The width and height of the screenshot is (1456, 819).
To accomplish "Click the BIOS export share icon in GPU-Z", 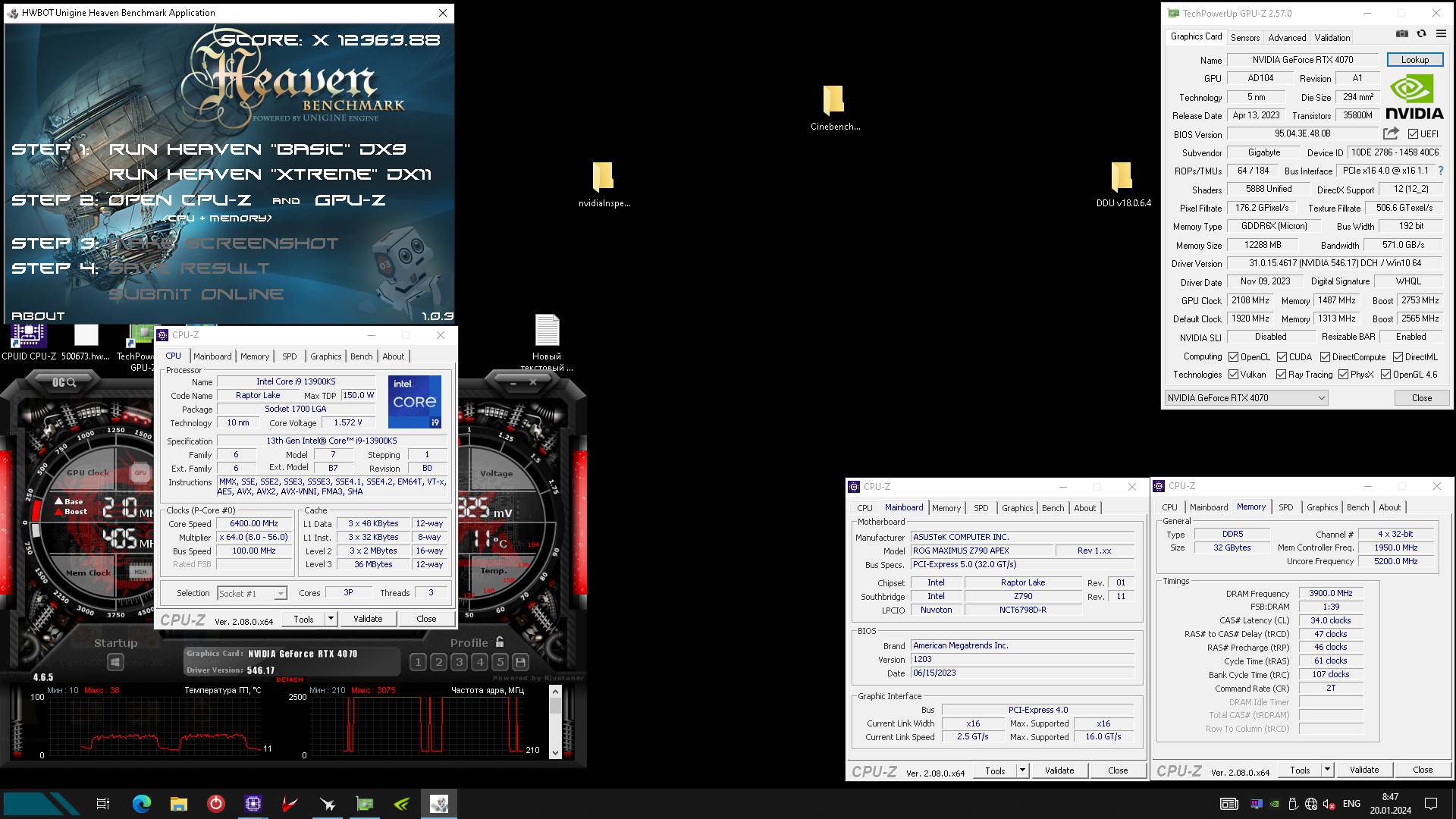I will [1391, 133].
